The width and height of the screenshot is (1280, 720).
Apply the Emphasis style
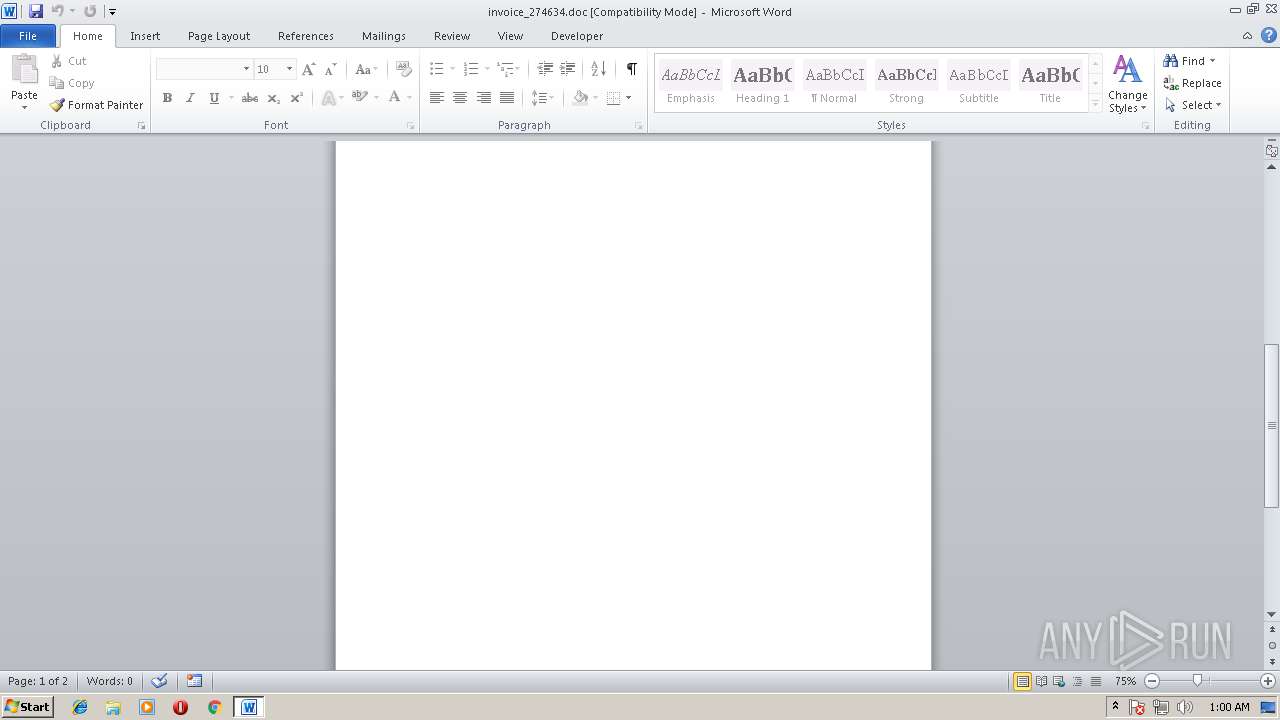click(691, 83)
